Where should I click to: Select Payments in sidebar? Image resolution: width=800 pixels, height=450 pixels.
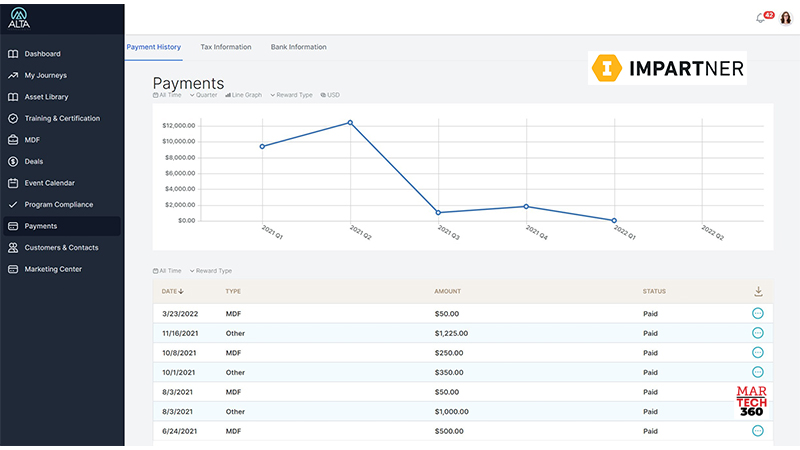click(62, 226)
